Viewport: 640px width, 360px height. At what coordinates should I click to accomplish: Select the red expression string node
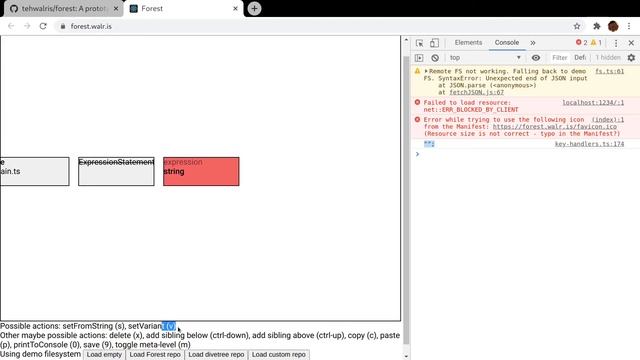pyautogui.click(x=201, y=171)
